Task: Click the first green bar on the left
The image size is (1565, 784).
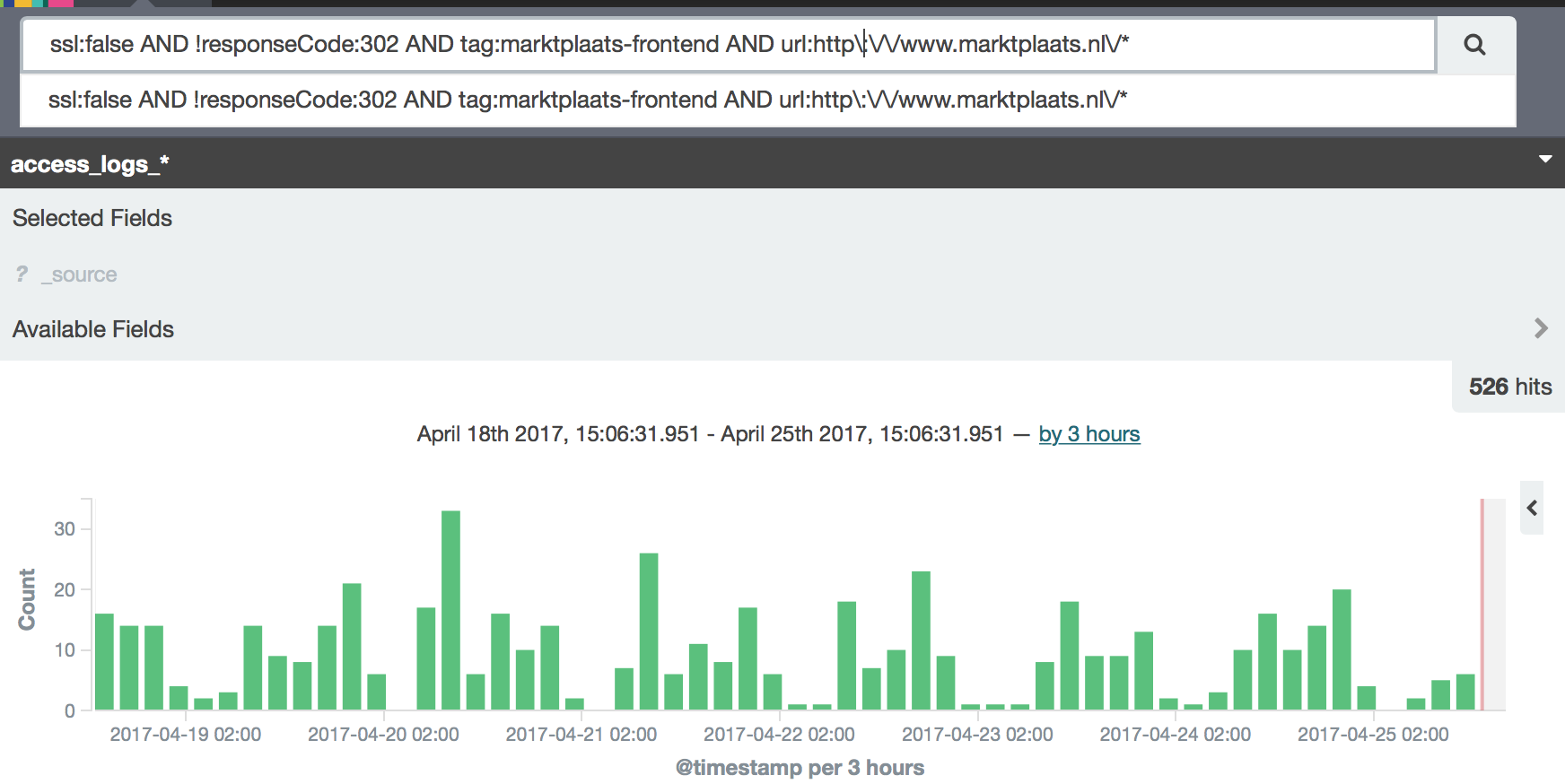Action: click(104, 662)
